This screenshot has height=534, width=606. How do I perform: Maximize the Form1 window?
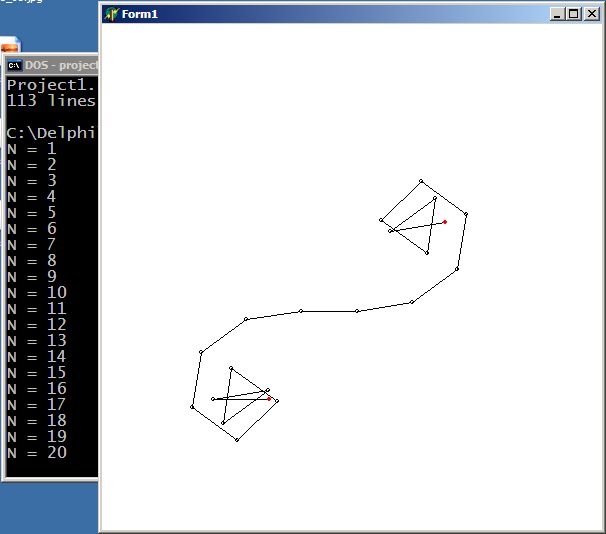[573, 14]
